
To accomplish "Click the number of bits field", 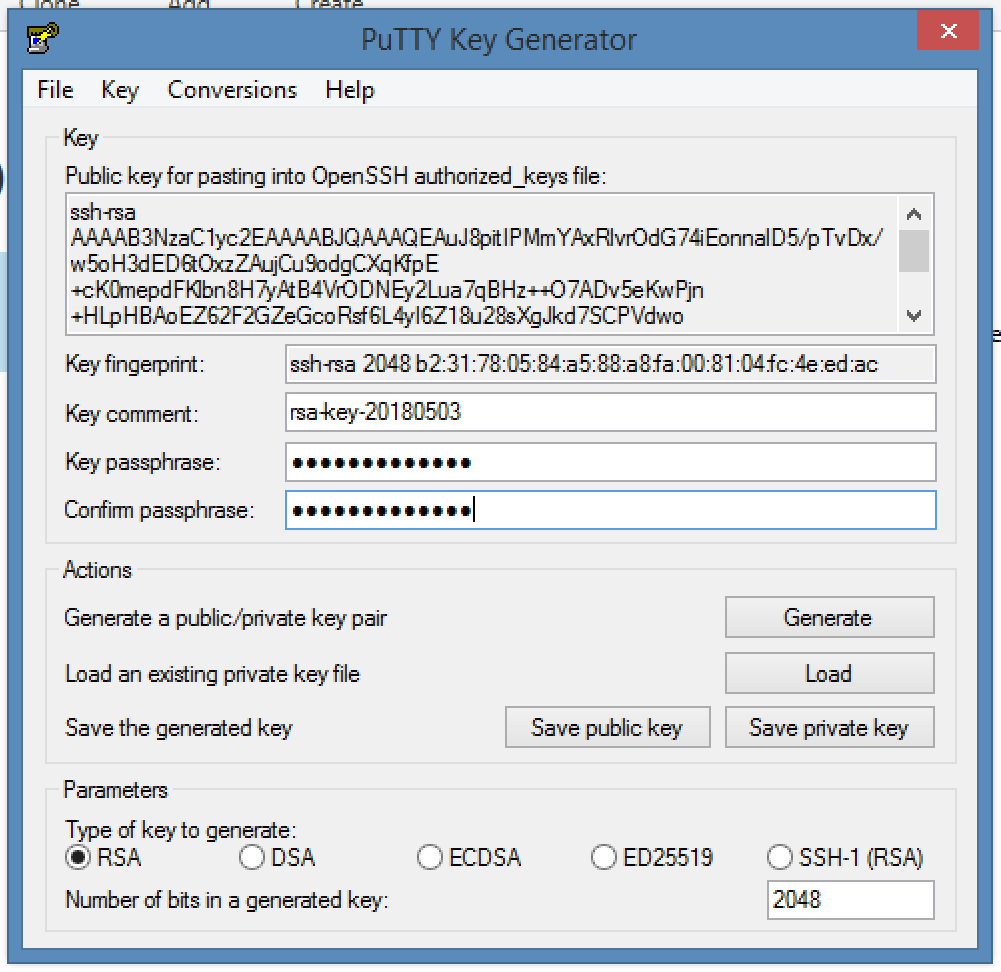I will tap(850, 900).
